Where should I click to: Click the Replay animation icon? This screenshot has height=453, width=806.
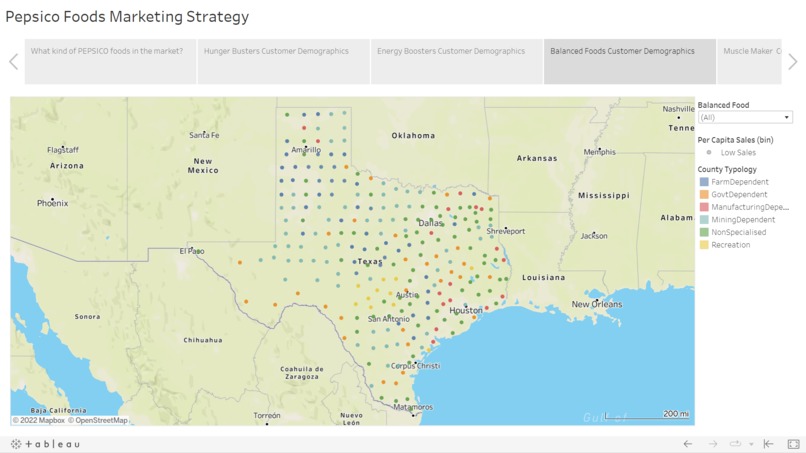coord(736,444)
